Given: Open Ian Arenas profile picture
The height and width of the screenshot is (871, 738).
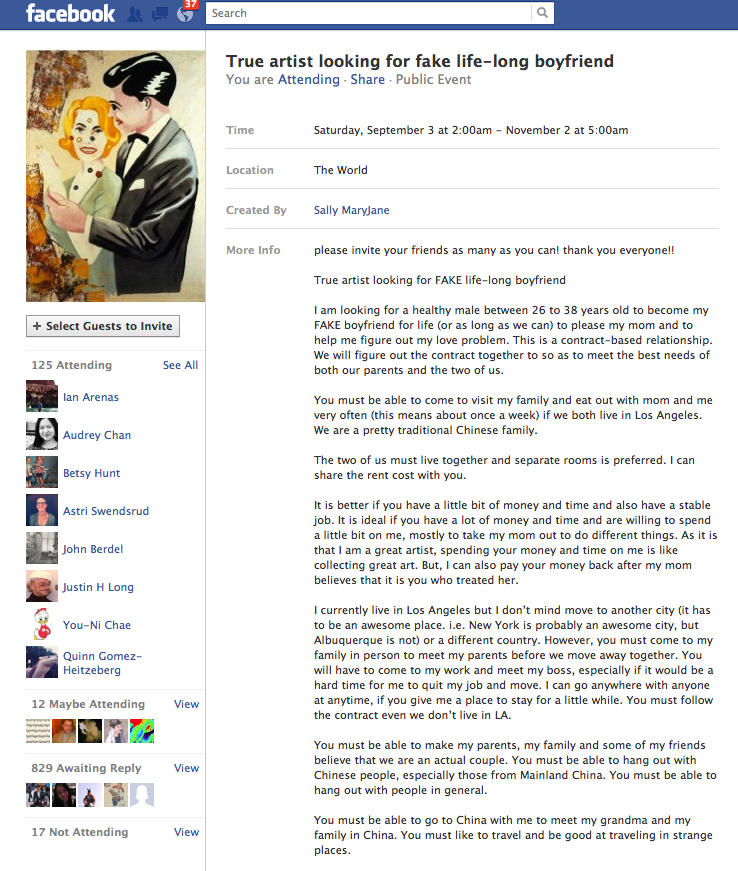Looking at the screenshot, I should click(x=42, y=396).
